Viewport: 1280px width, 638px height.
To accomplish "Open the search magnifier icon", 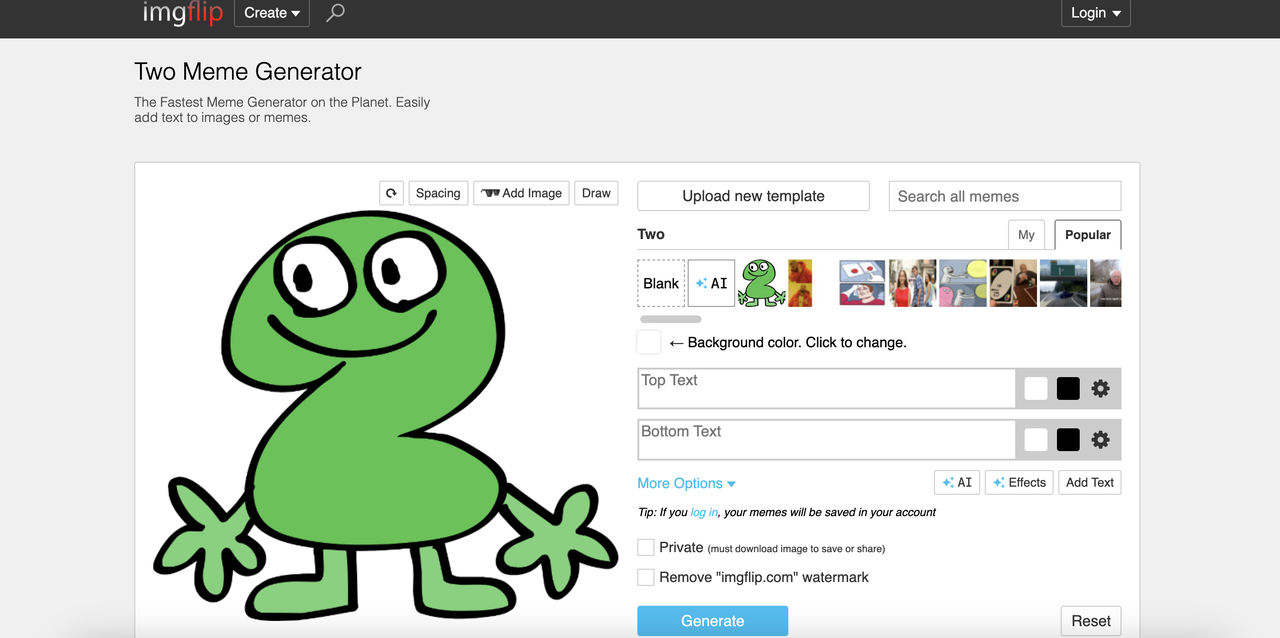I will (x=336, y=12).
